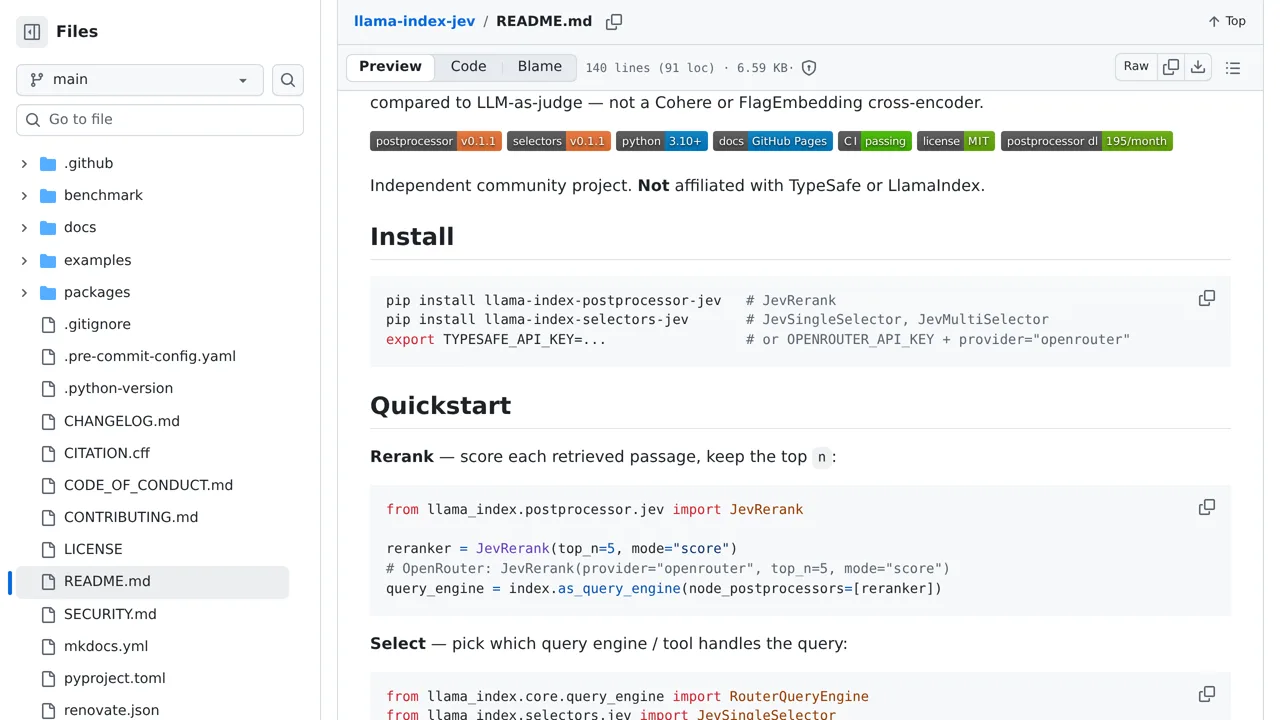This screenshot has width=1280, height=720.
Task: Collapse the Files side panel icon
Action: coord(32,32)
